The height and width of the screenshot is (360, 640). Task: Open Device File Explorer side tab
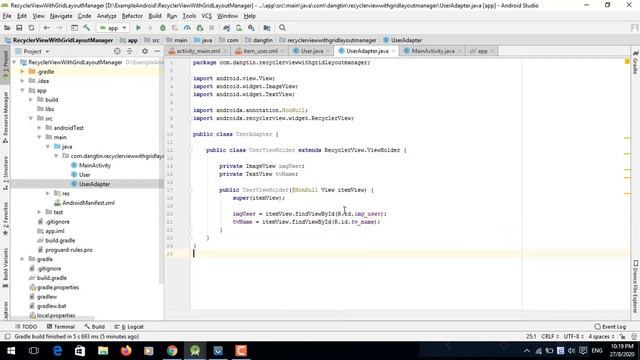tap(636, 287)
